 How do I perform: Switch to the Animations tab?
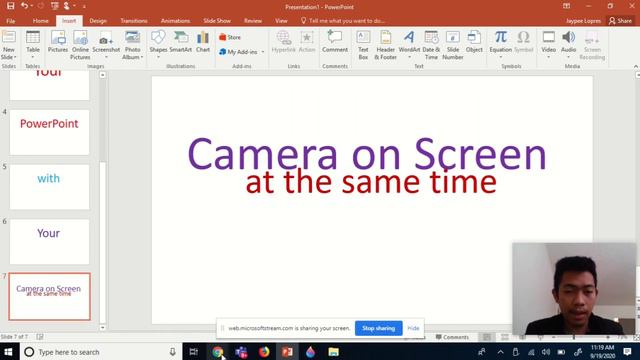176,21
